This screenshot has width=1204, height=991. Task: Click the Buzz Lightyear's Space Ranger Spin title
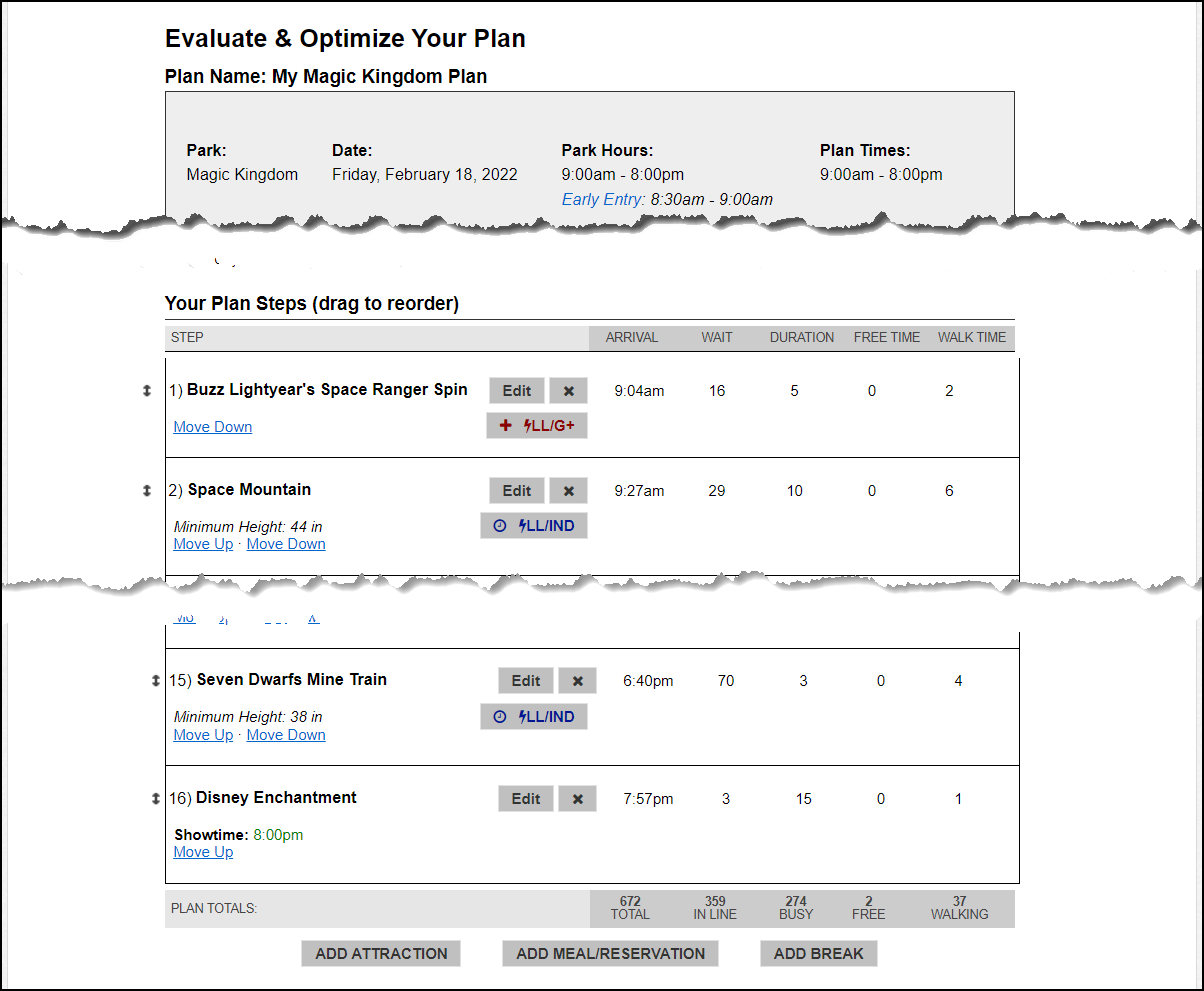327,390
